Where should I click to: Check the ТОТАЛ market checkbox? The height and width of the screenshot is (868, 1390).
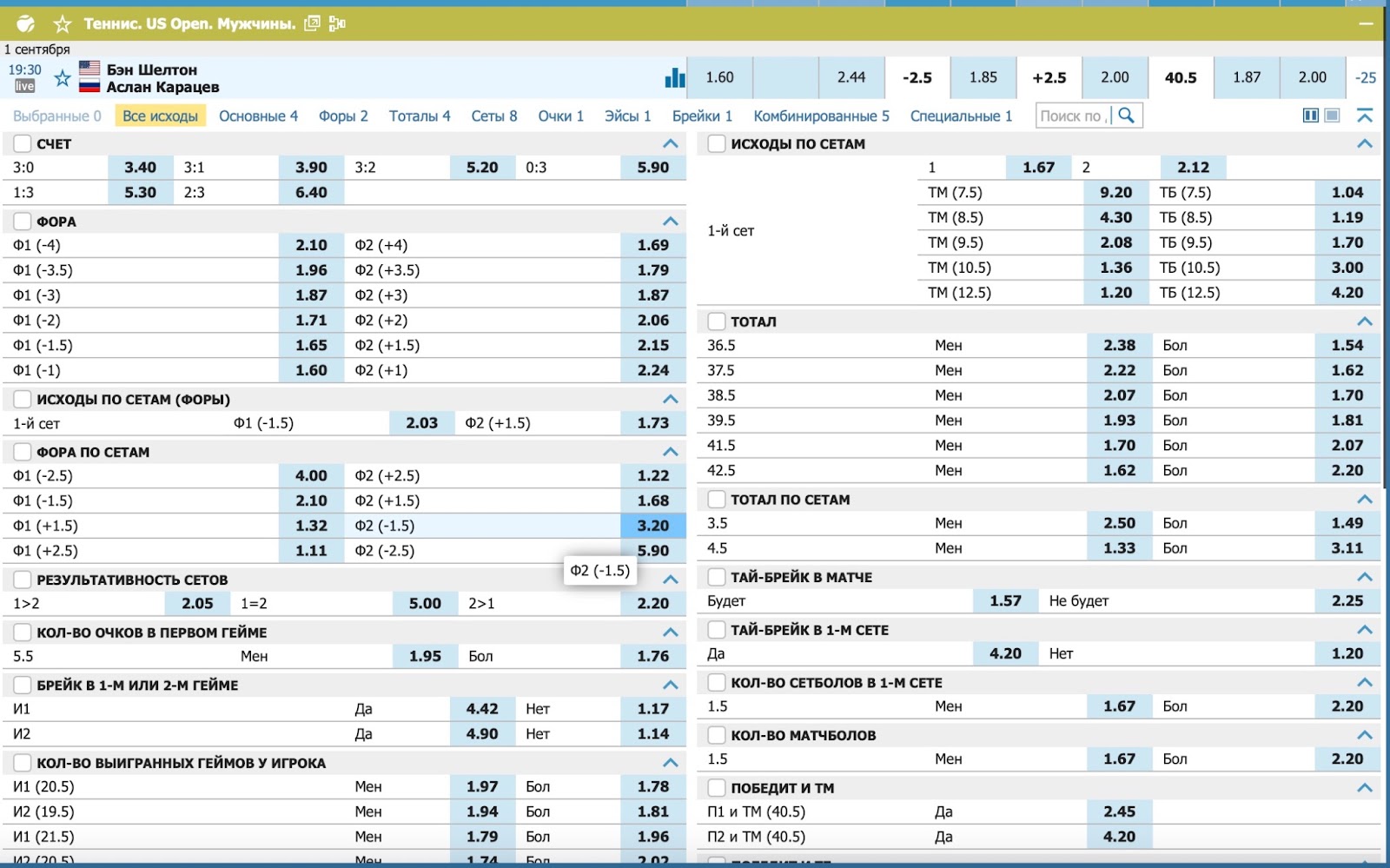click(x=717, y=321)
